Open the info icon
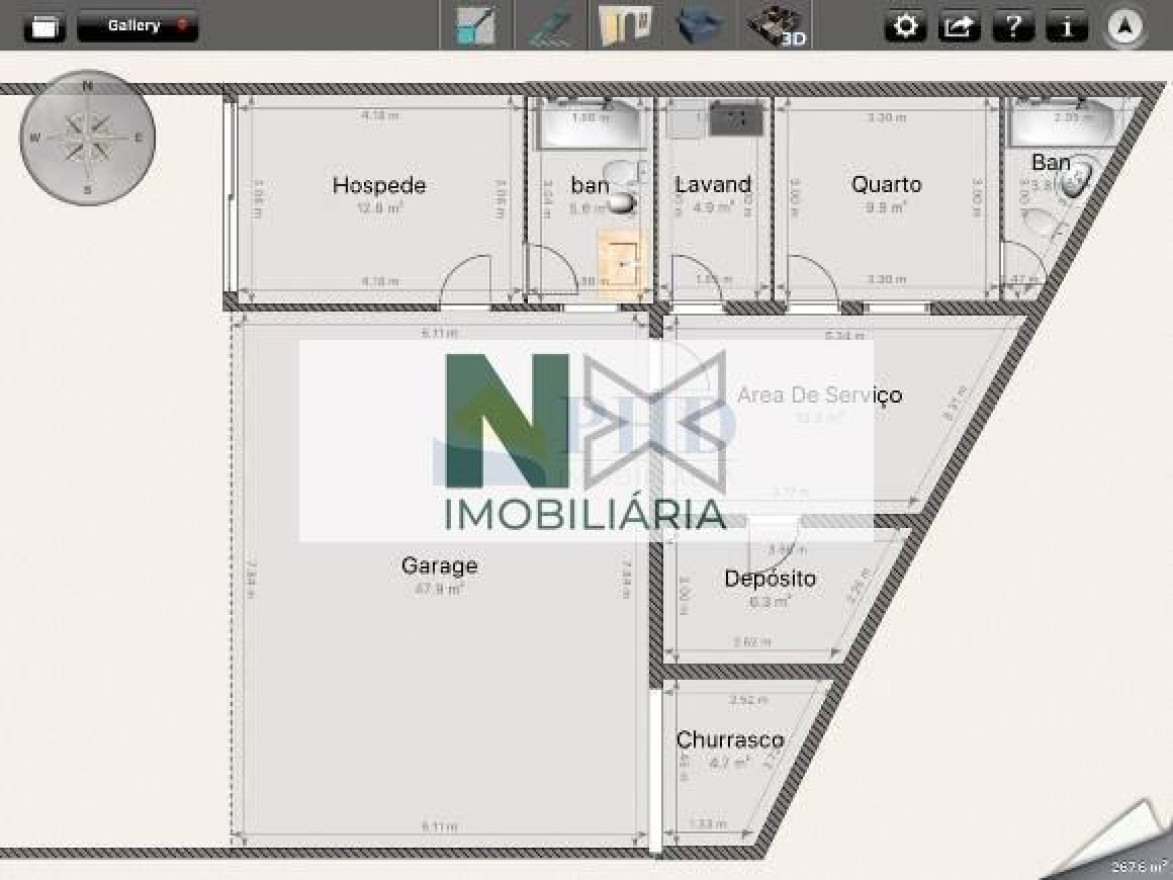The image size is (1173, 880). [x=1067, y=26]
